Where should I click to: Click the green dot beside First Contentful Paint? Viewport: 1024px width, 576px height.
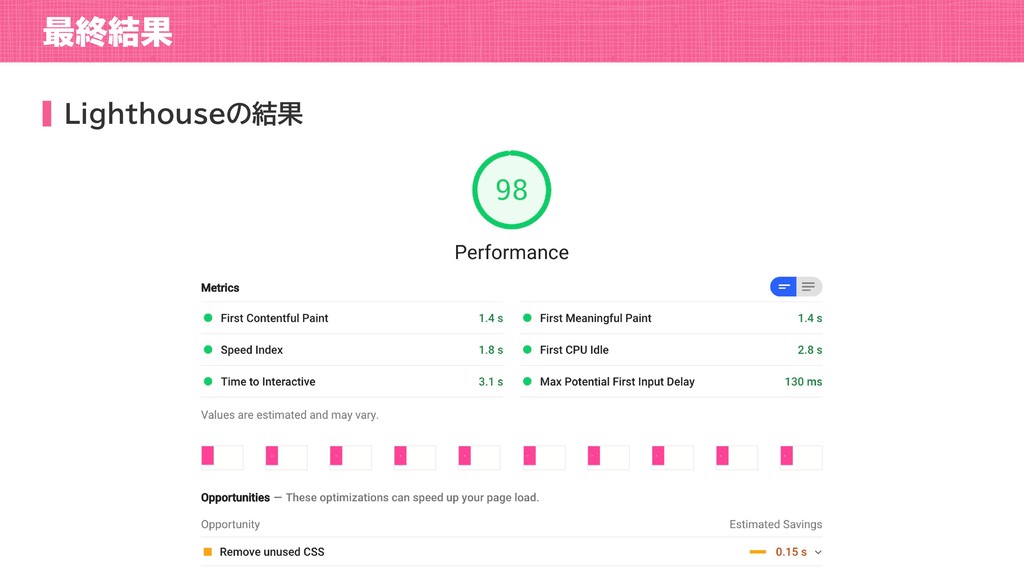(208, 318)
